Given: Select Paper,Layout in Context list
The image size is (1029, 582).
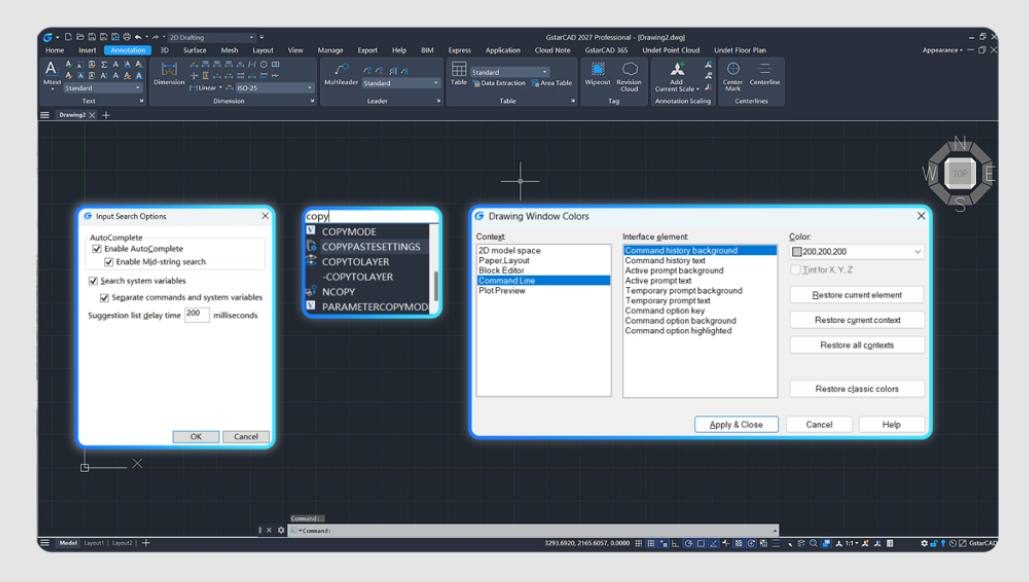Looking at the screenshot, I should (504, 260).
